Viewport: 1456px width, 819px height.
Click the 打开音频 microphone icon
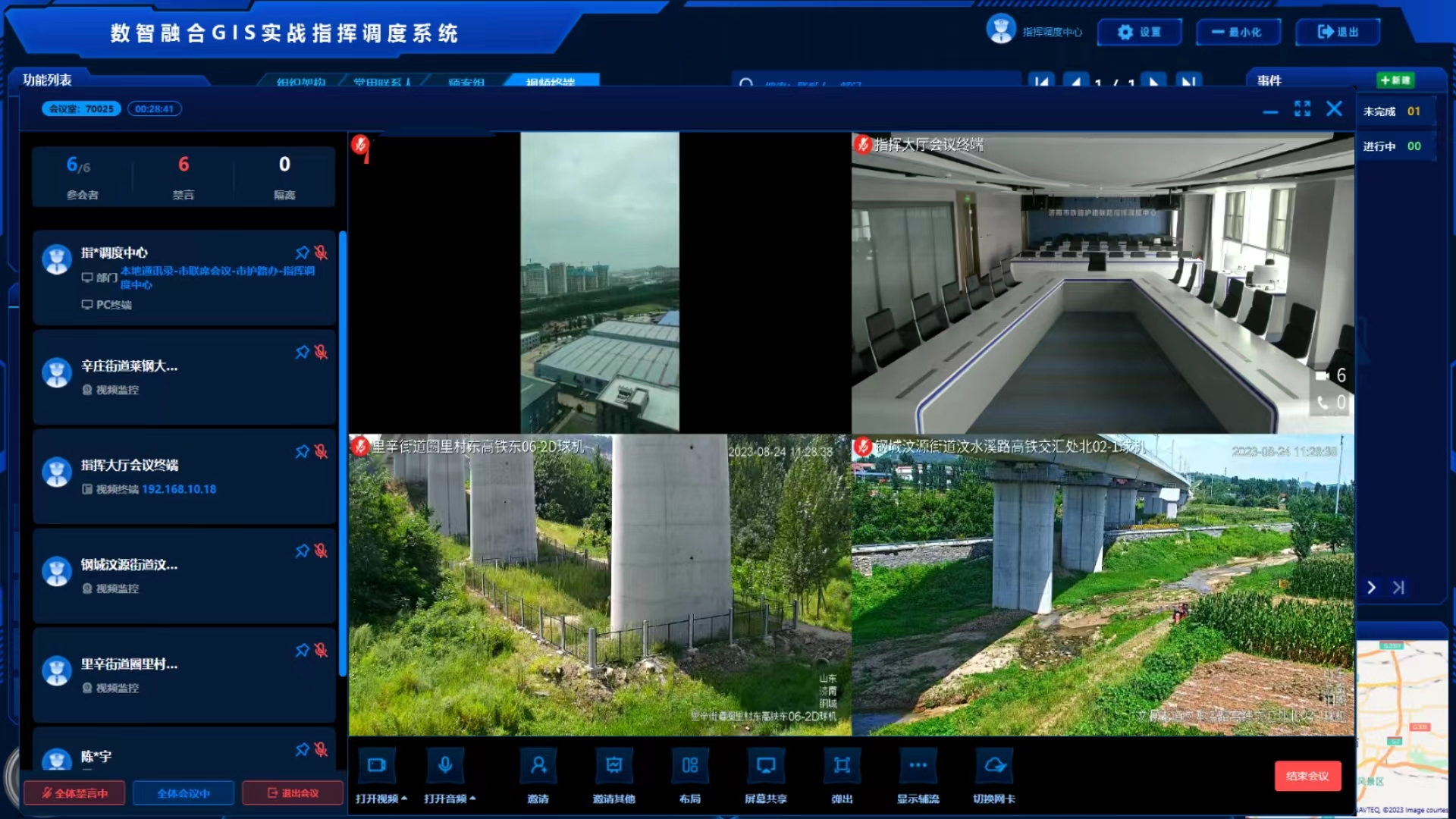click(445, 765)
